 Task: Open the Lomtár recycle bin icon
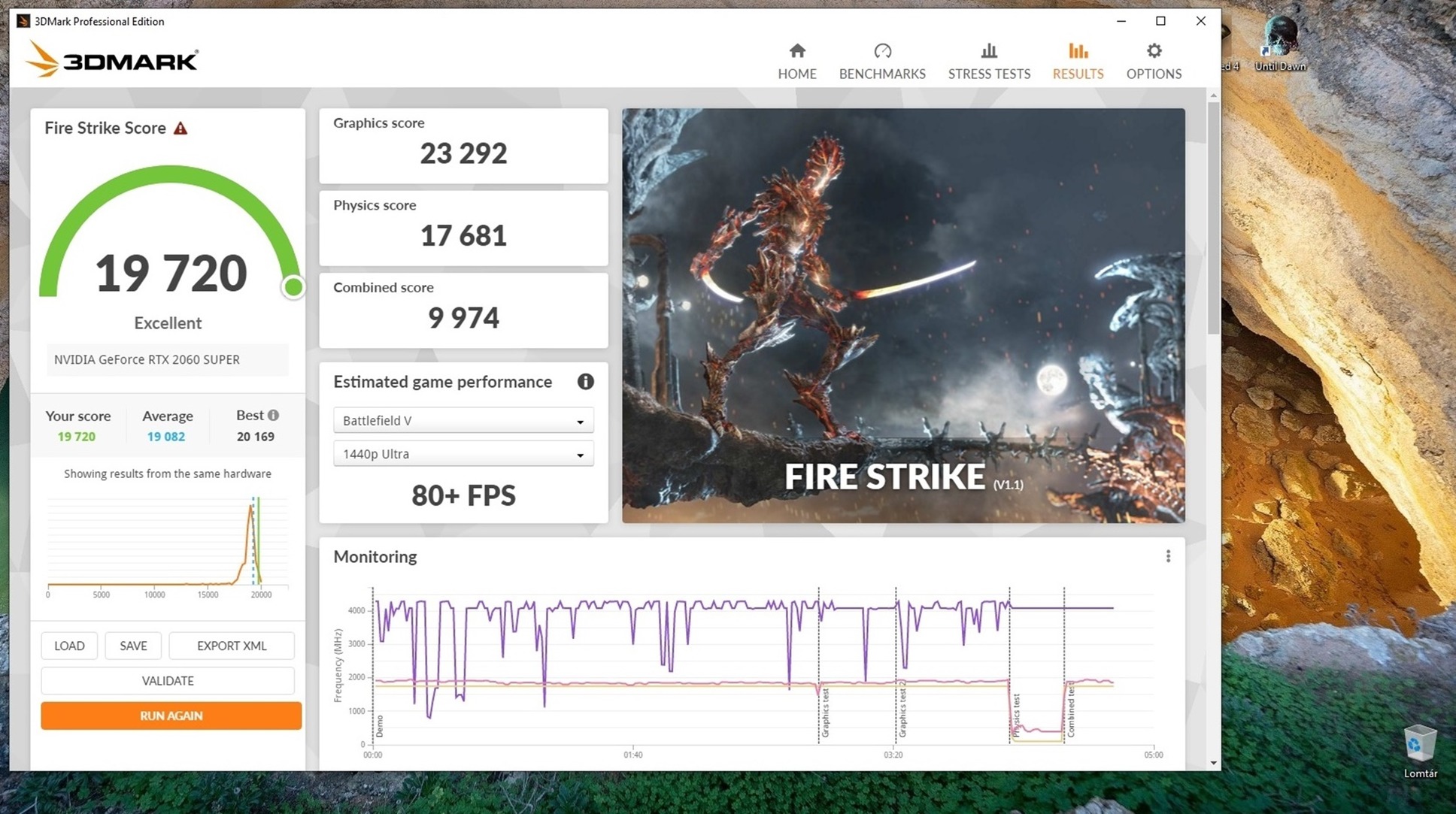[x=1420, y=751]
